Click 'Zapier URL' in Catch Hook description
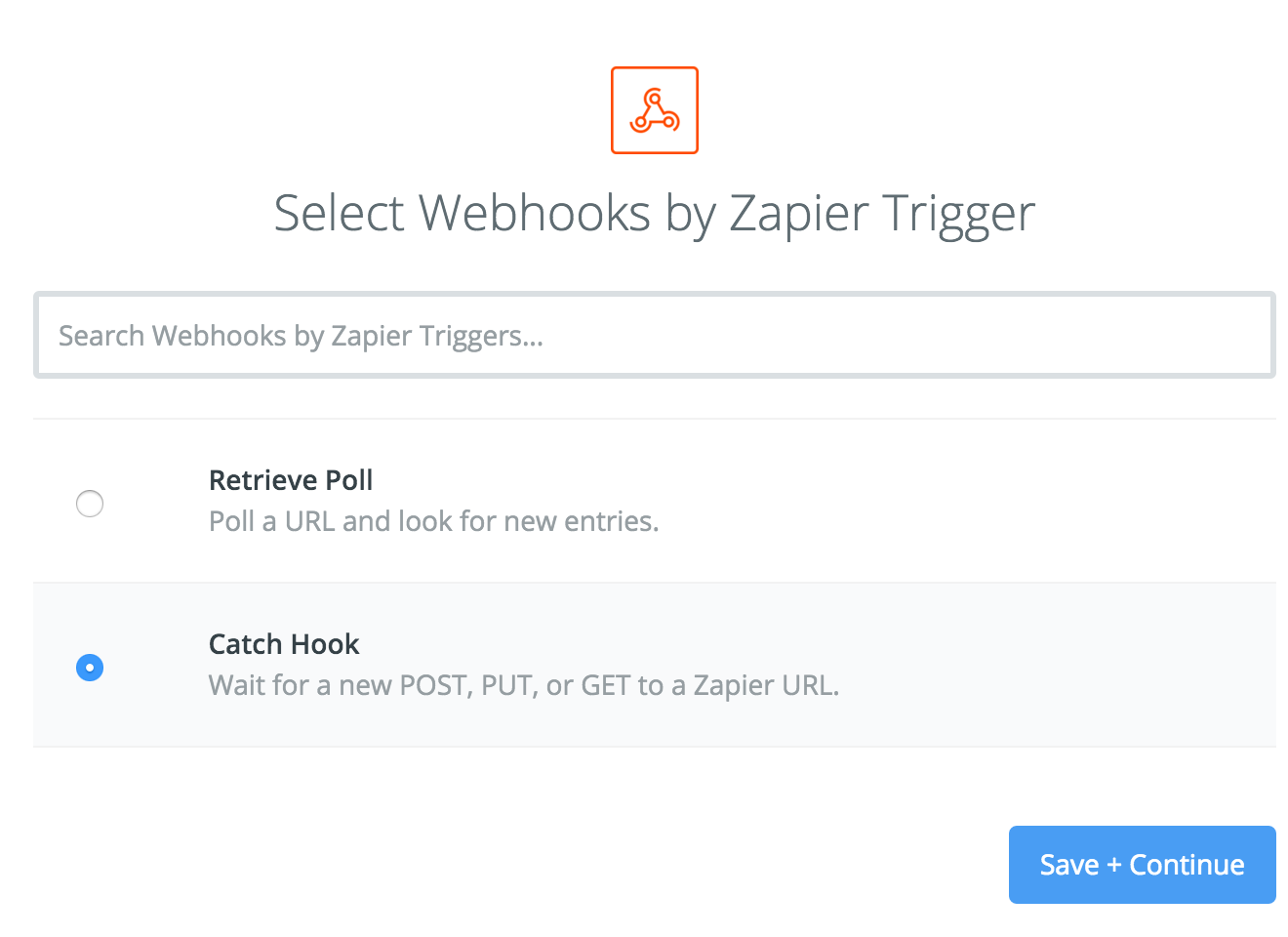This screenshot has height=937, width=1288. point(765,685)
